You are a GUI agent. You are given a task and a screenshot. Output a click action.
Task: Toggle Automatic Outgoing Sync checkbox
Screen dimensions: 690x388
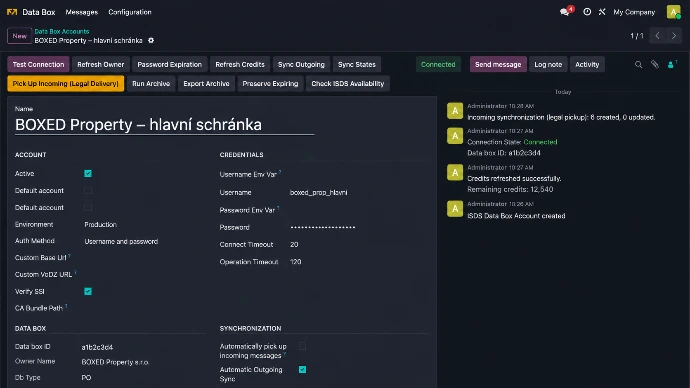coord(302,370)
